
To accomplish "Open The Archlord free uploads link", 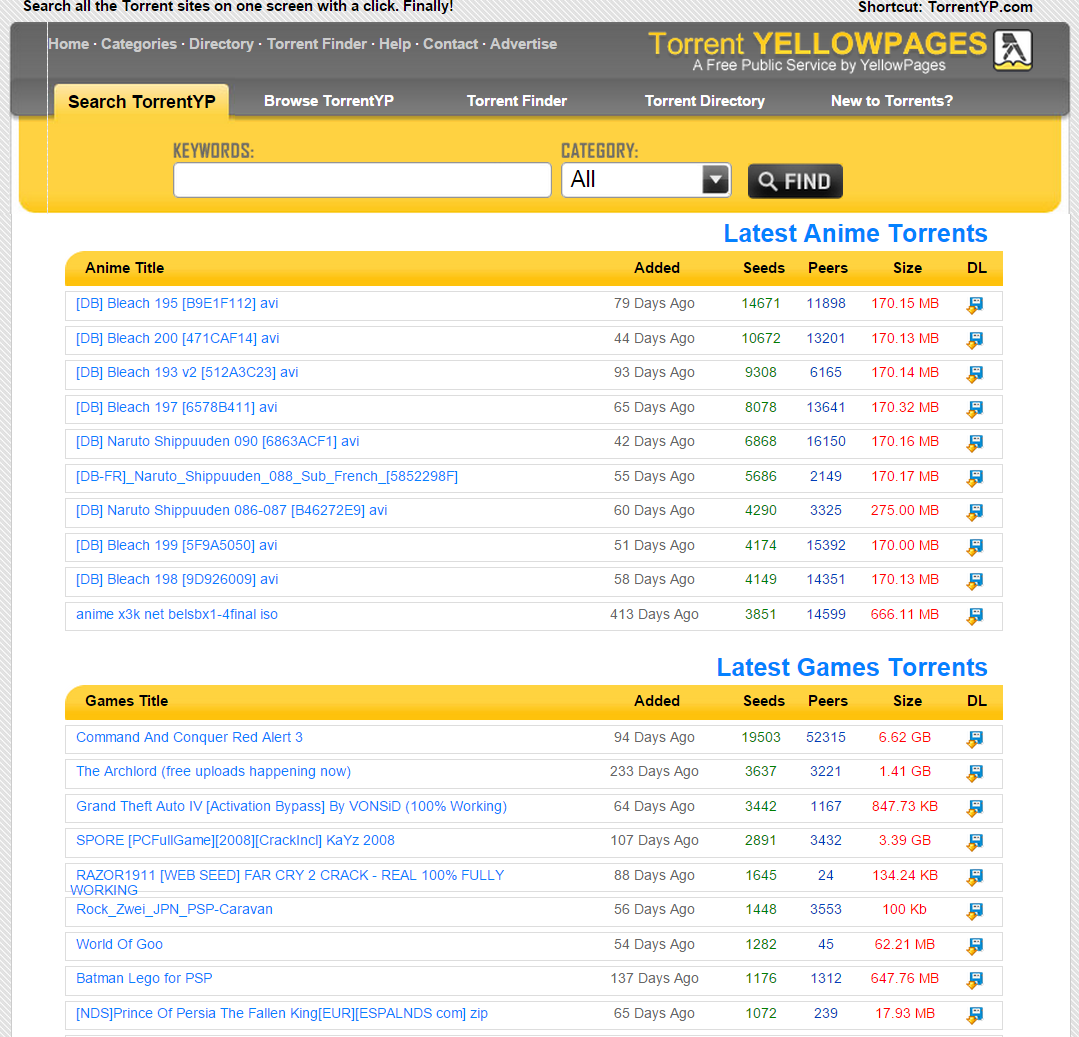I will pos(213,771).
